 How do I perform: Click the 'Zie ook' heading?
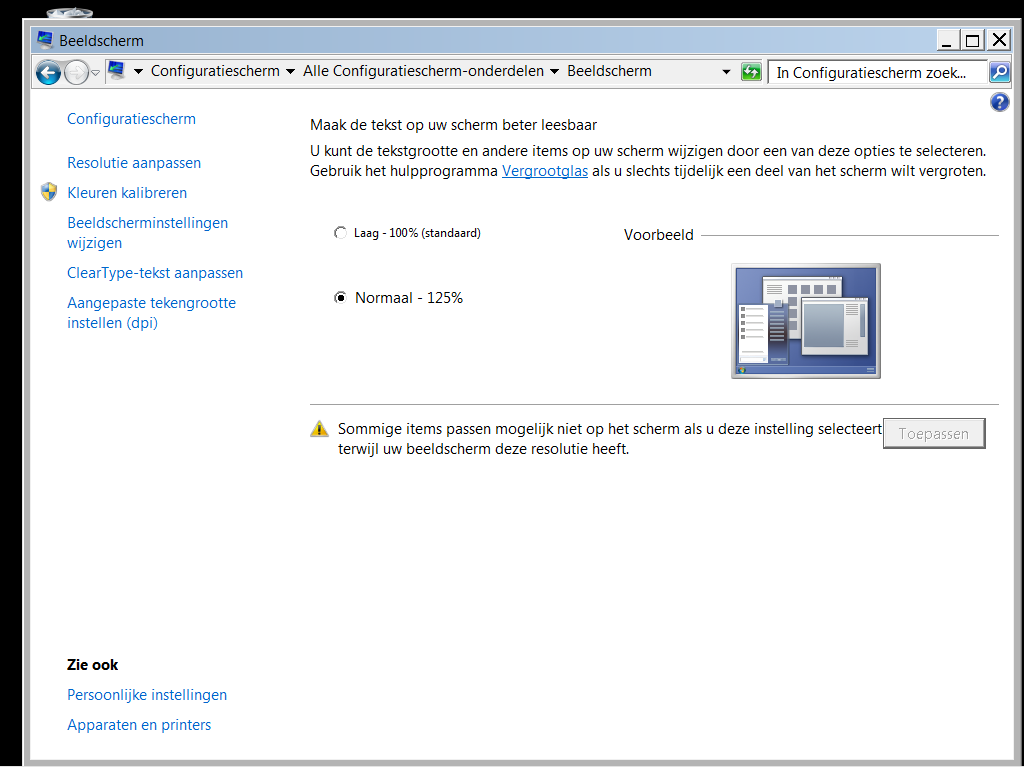click(92, 665)
